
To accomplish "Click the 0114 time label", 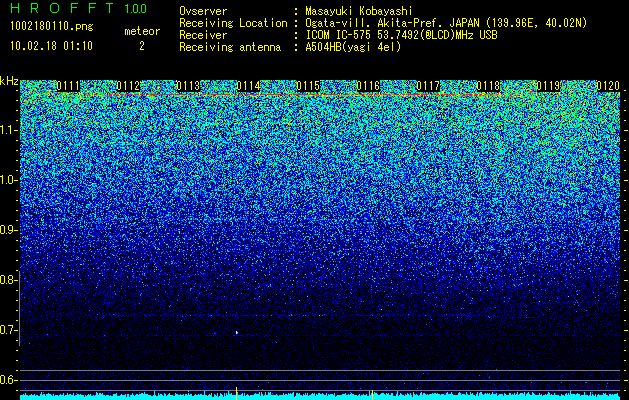I will (248, 86).
